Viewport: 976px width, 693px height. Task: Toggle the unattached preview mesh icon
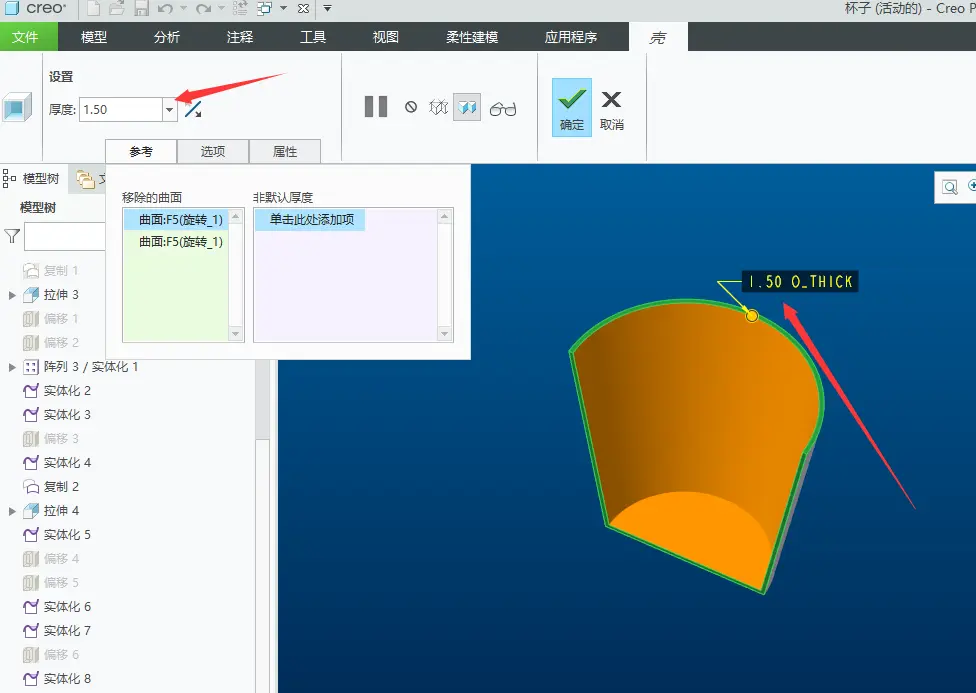439,108
